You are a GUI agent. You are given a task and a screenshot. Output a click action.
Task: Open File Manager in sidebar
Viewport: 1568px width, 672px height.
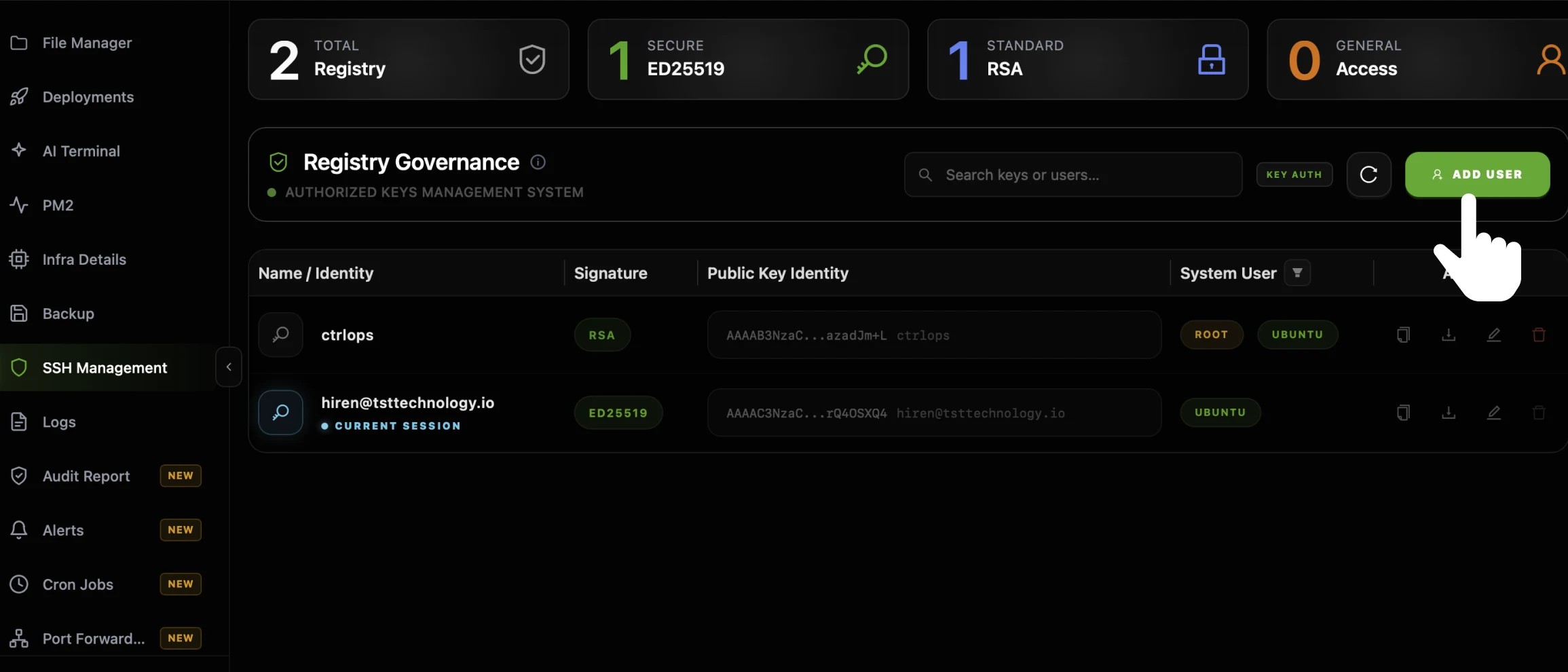point(87,43)
